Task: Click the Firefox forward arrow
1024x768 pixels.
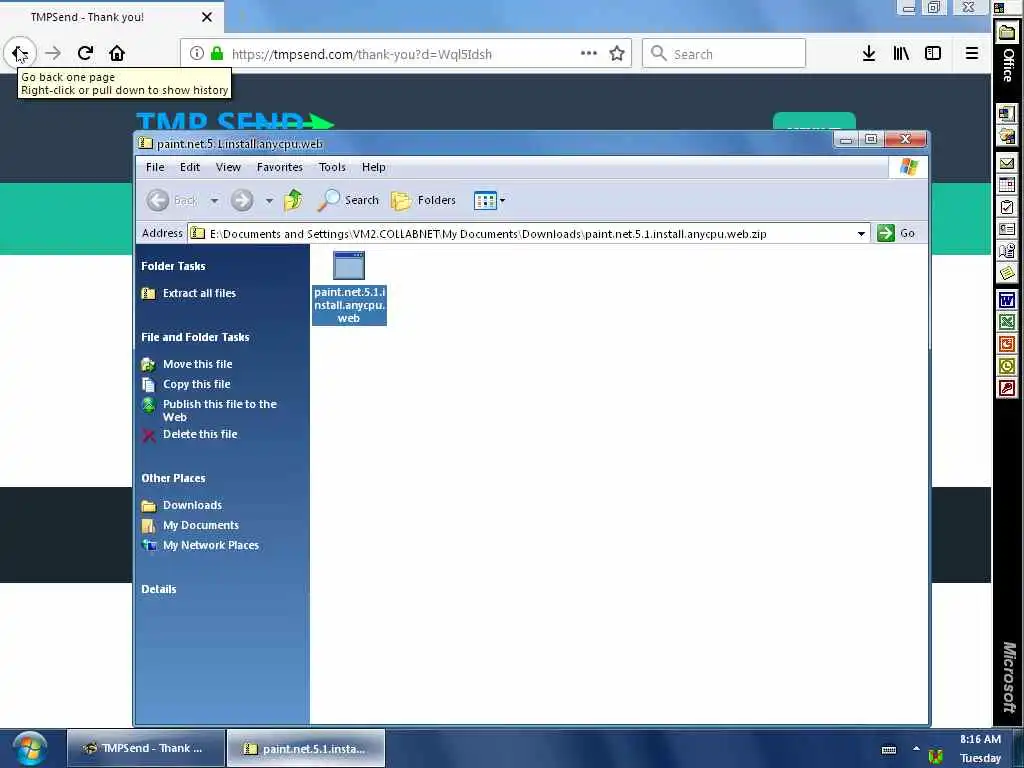Action: click(54, 53)
